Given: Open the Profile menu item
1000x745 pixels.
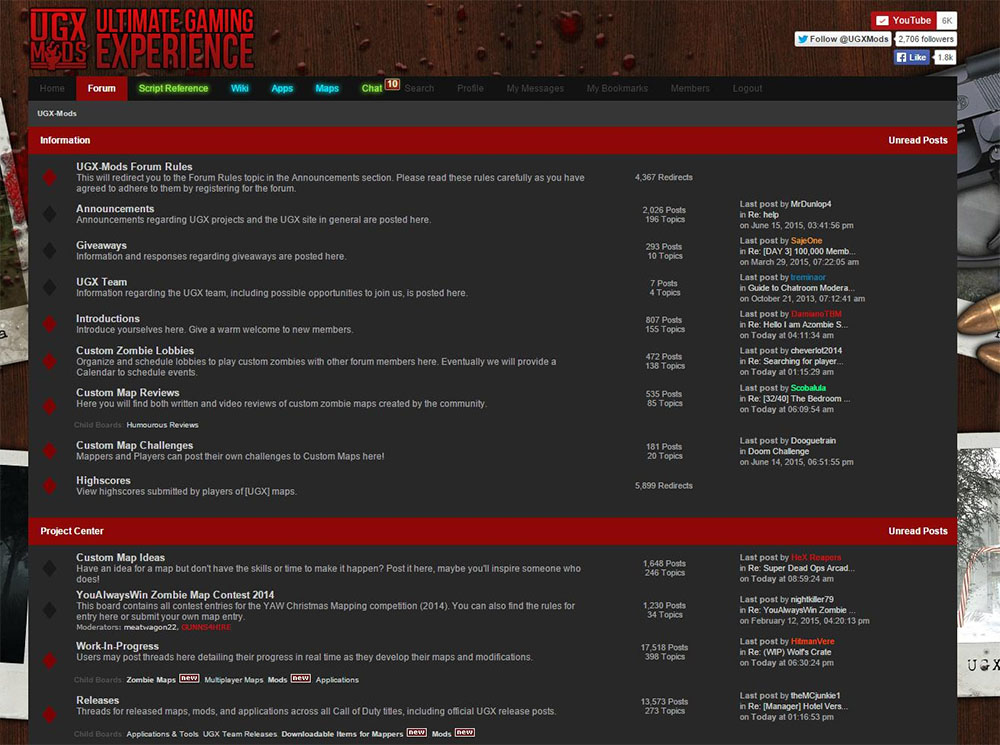Looking at the screenshot, I should coord(470,89).
